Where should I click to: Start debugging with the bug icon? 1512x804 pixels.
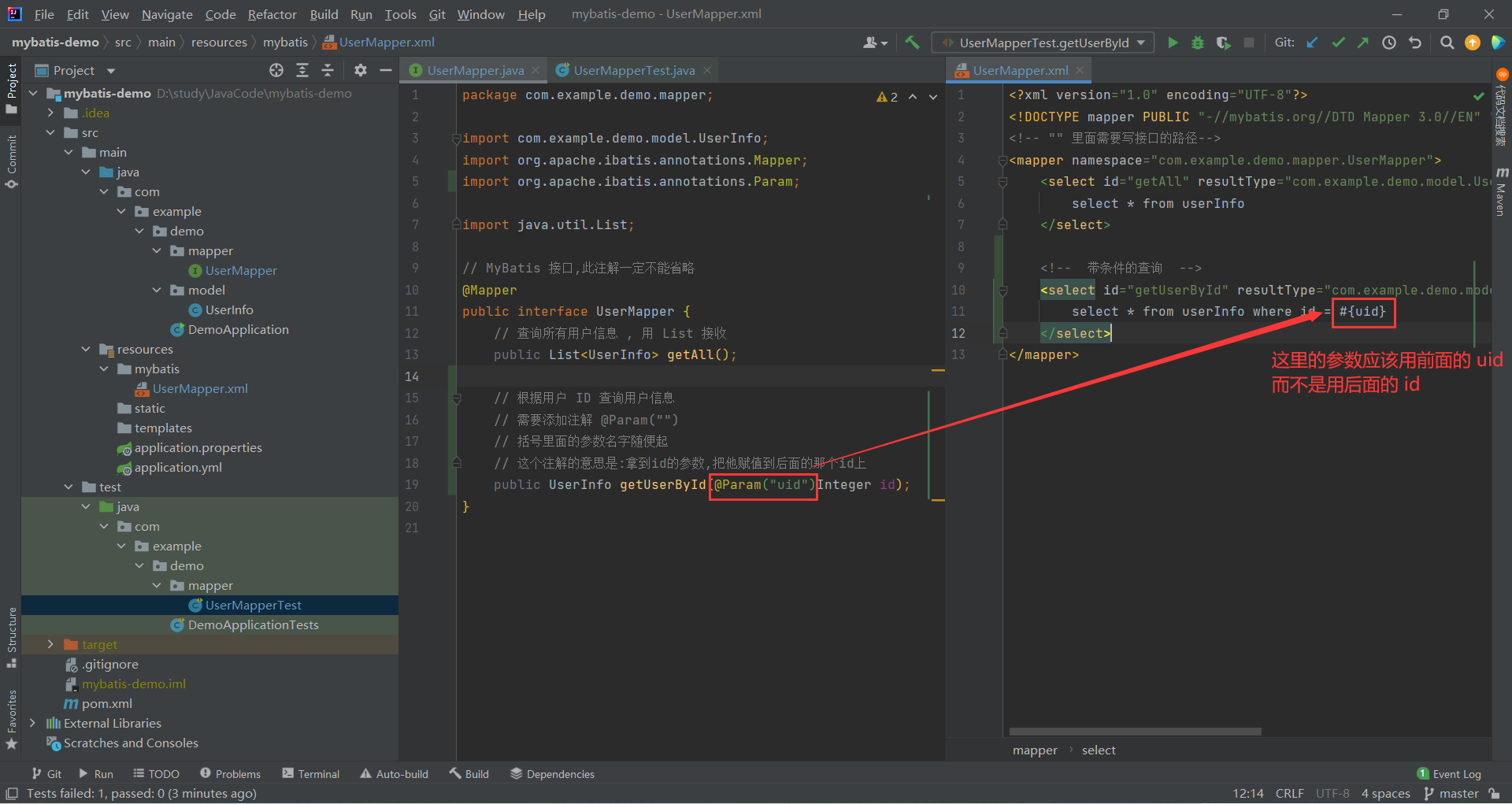(x=1198, y=43)
